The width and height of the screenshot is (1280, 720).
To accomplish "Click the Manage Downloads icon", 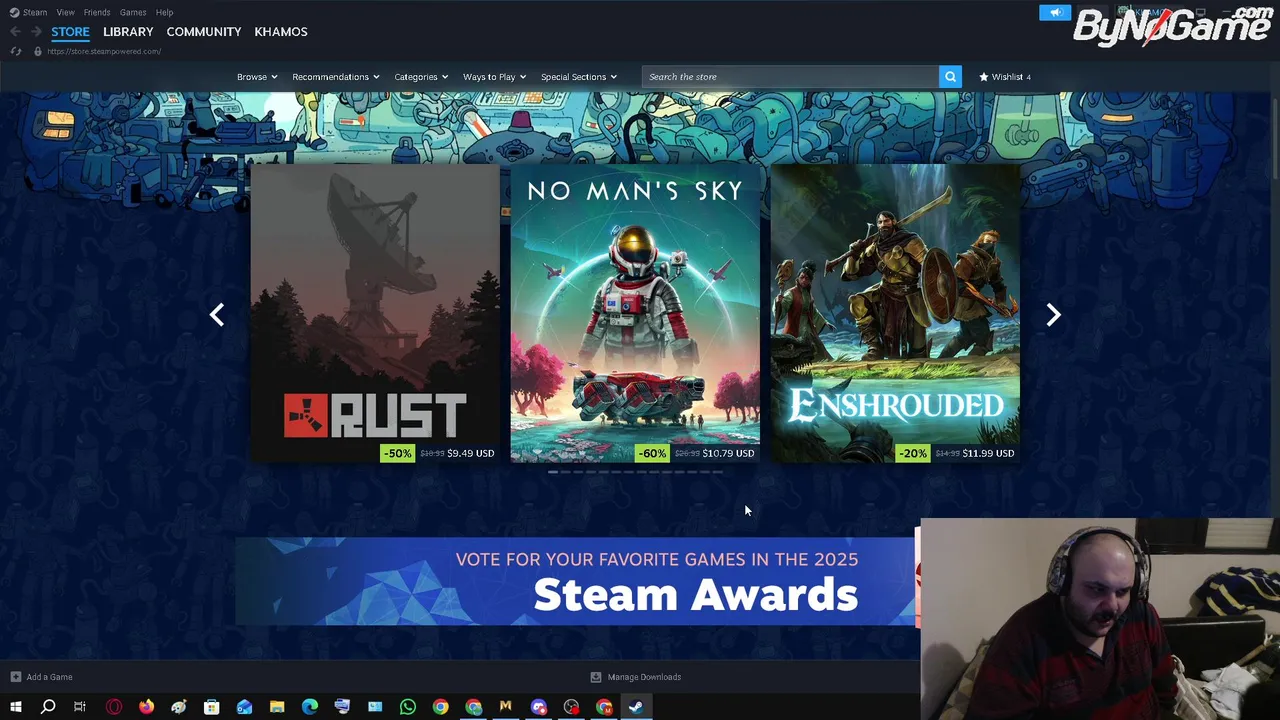I will [x=596, y=677].
